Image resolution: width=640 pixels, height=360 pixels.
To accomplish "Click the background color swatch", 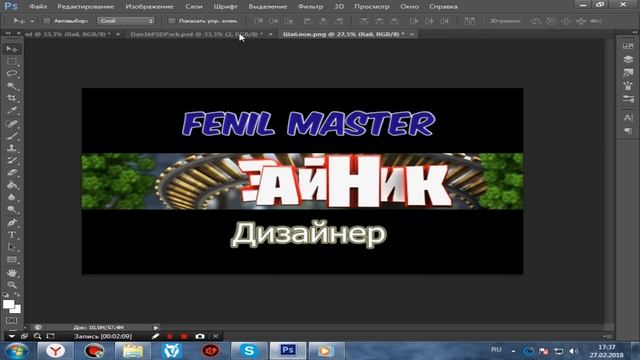I will click(x=16, y=309).
